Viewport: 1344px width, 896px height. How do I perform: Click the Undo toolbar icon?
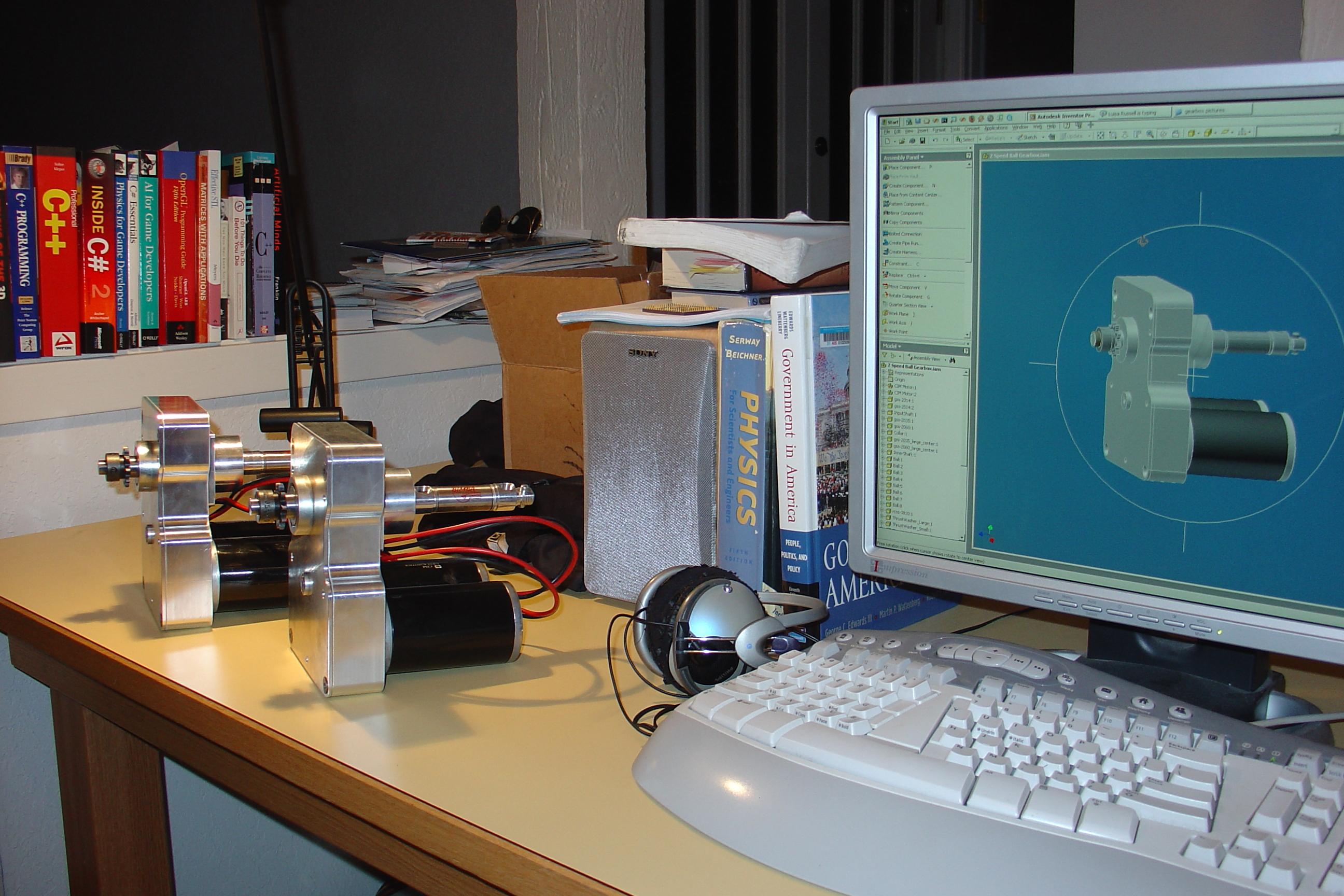[935, 140]
